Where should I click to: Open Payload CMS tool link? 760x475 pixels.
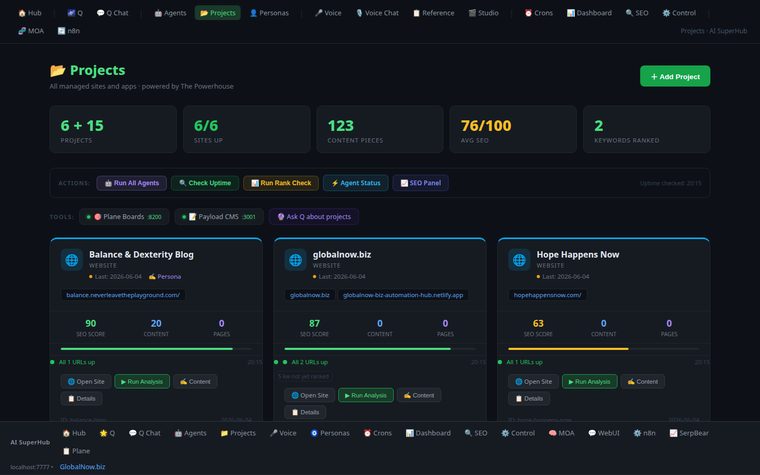pos(219,217)
